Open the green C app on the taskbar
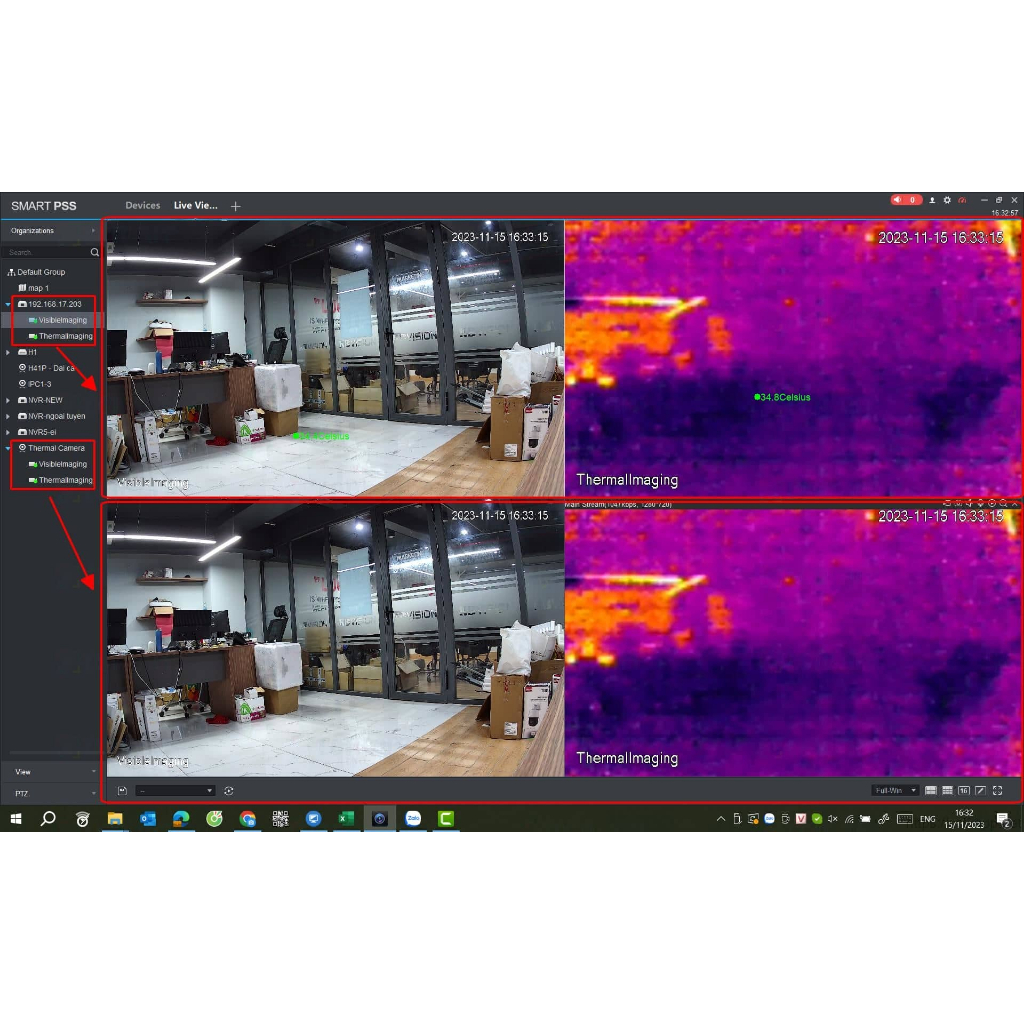This screenshot has height=1024, width=1024. pyautogui.click(x=446, y=819)
